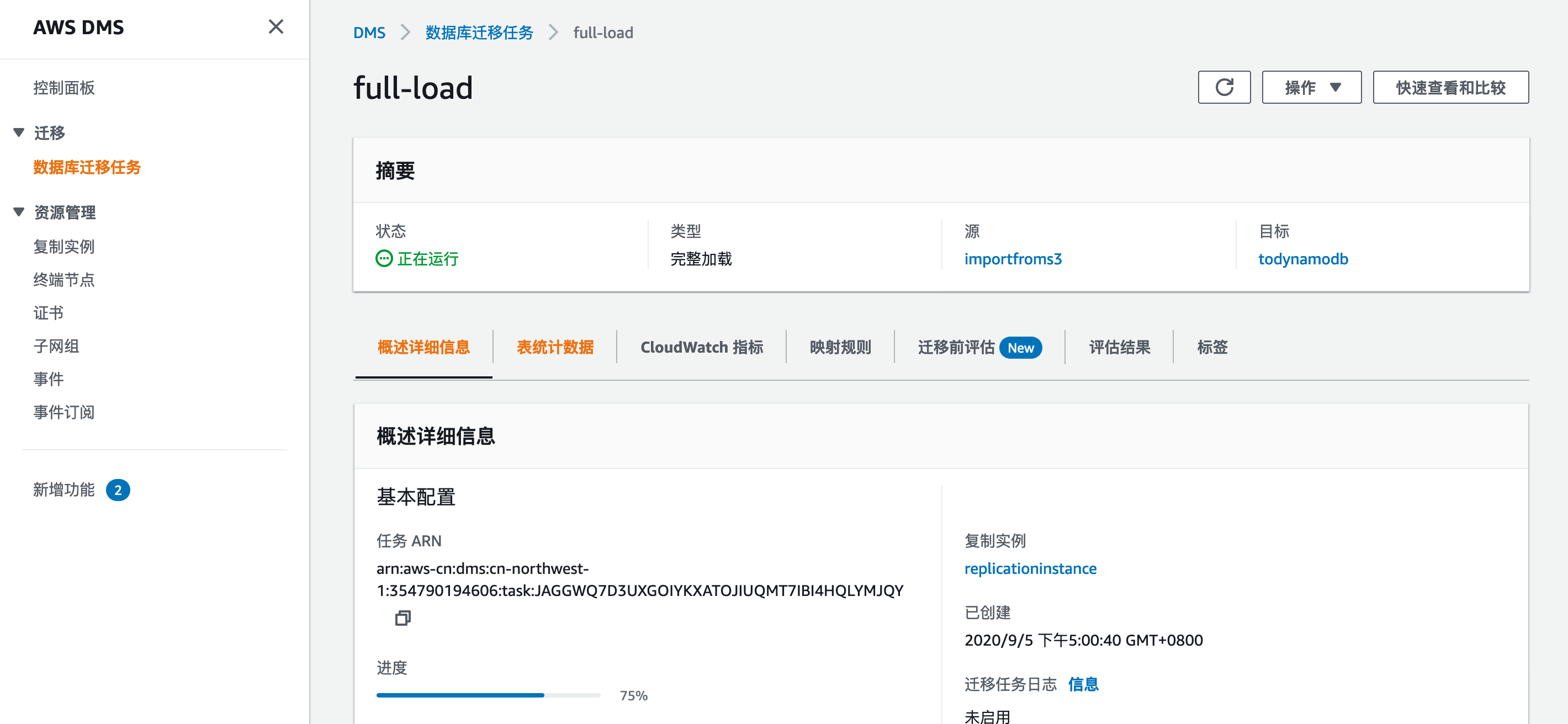Collapse the 资源管理 sidebar section

point(19,212)
